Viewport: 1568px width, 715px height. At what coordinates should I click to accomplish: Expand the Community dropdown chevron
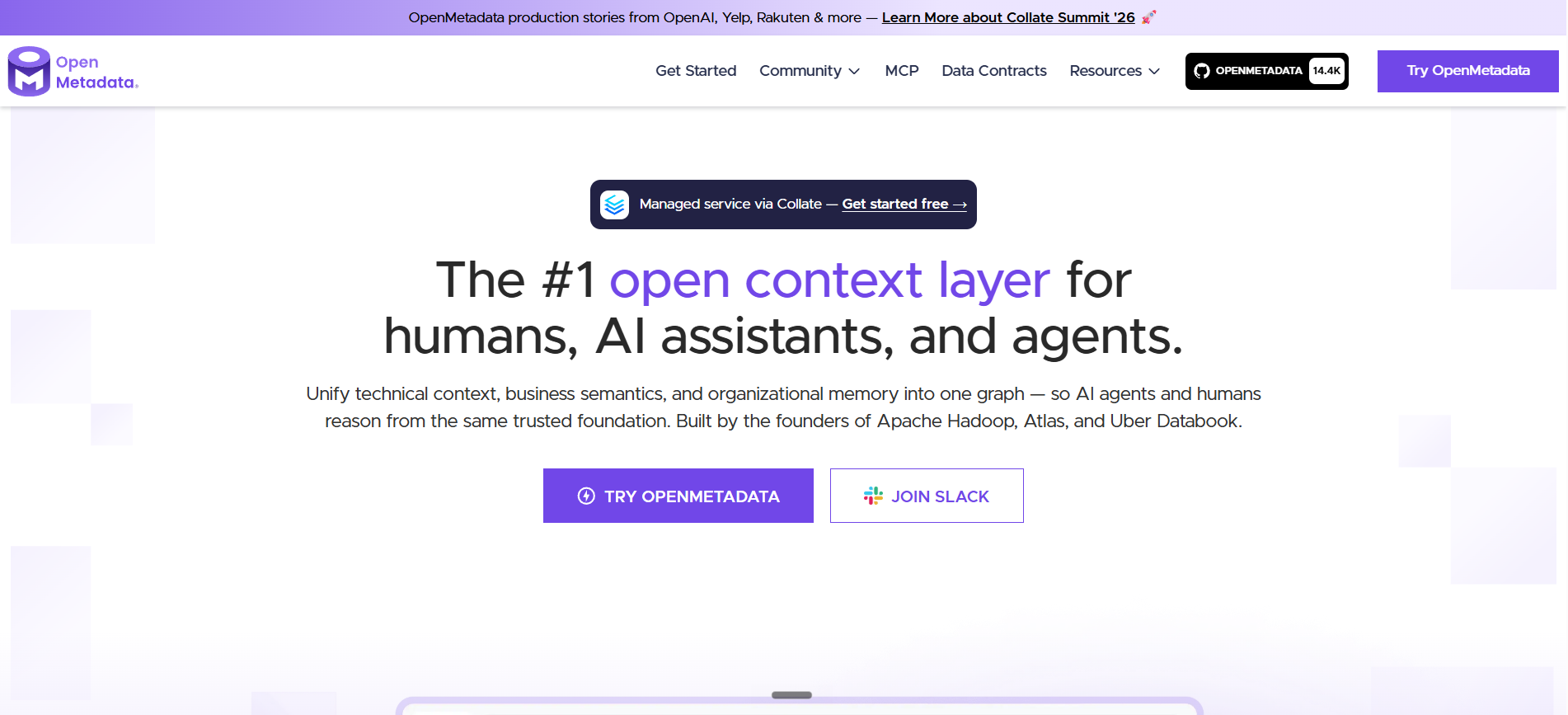854,72
